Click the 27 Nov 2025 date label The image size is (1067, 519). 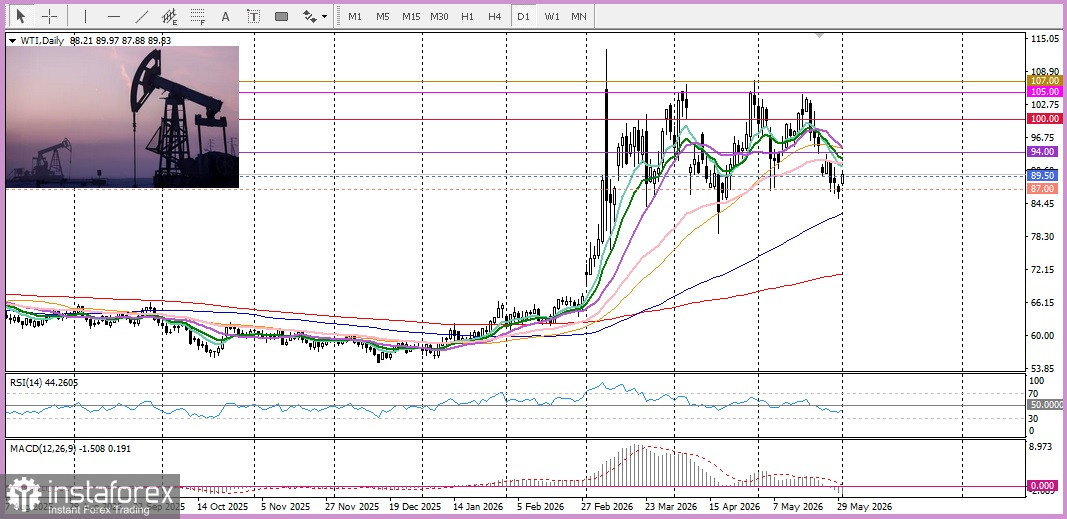click(350, 507)
